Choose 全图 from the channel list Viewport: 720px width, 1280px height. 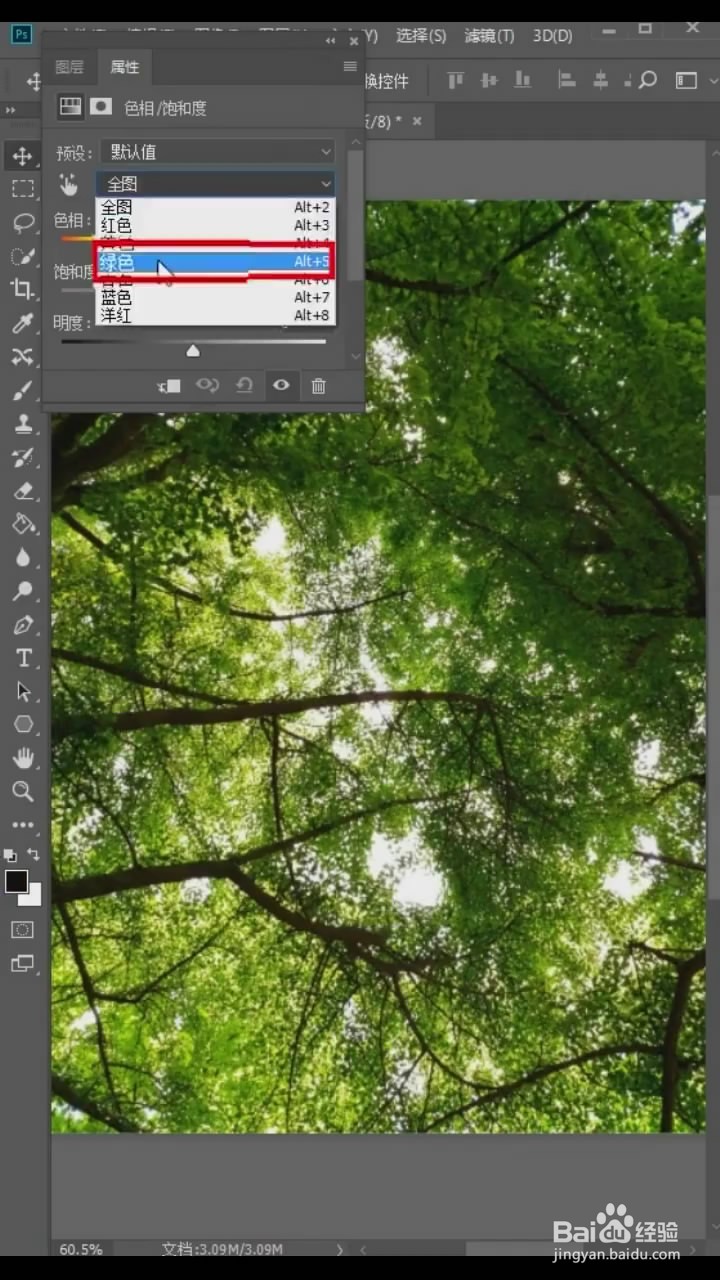[x=215, y=208]
